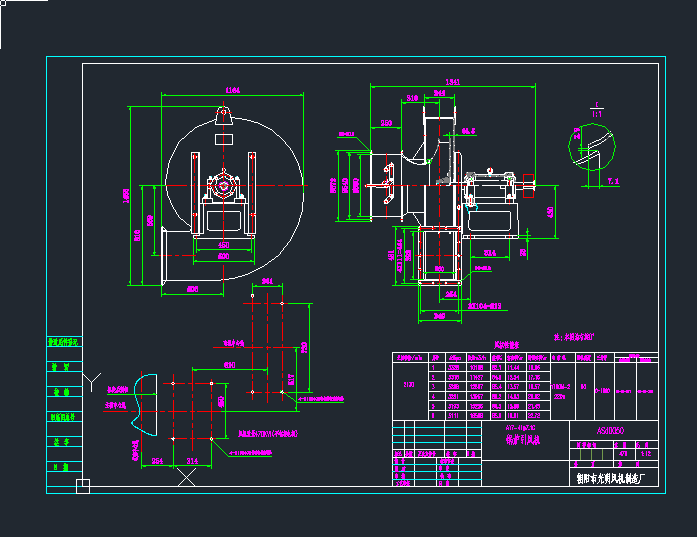697x537 pixels.
Task: Click the bearing housing in the front view
Action: [x=224, y=186]
